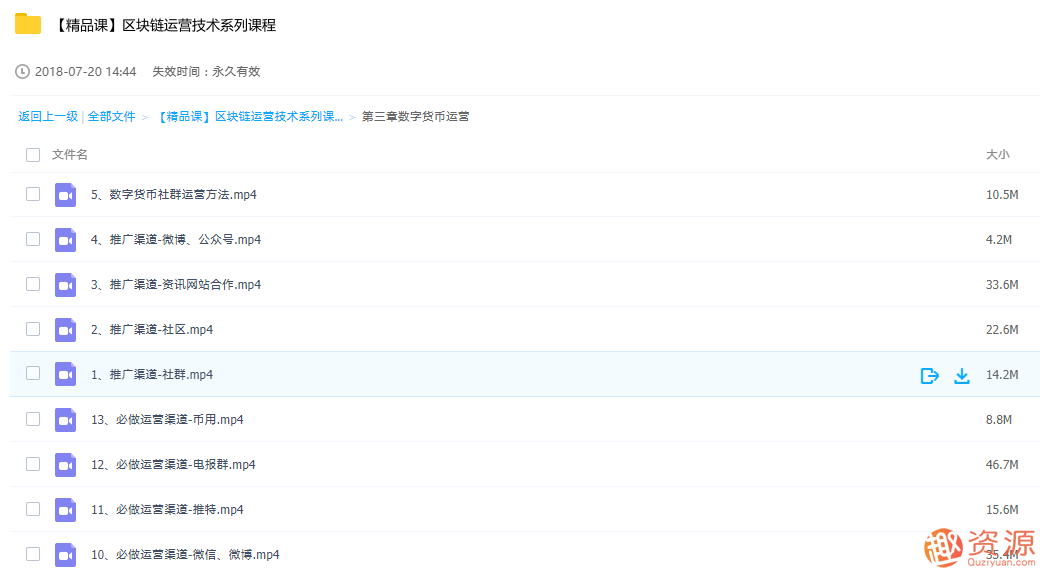
Task: Check the box for 10、必做运营渠道-微信、微博.mp4
Action: pyautogui.click(x=33, y=554)
